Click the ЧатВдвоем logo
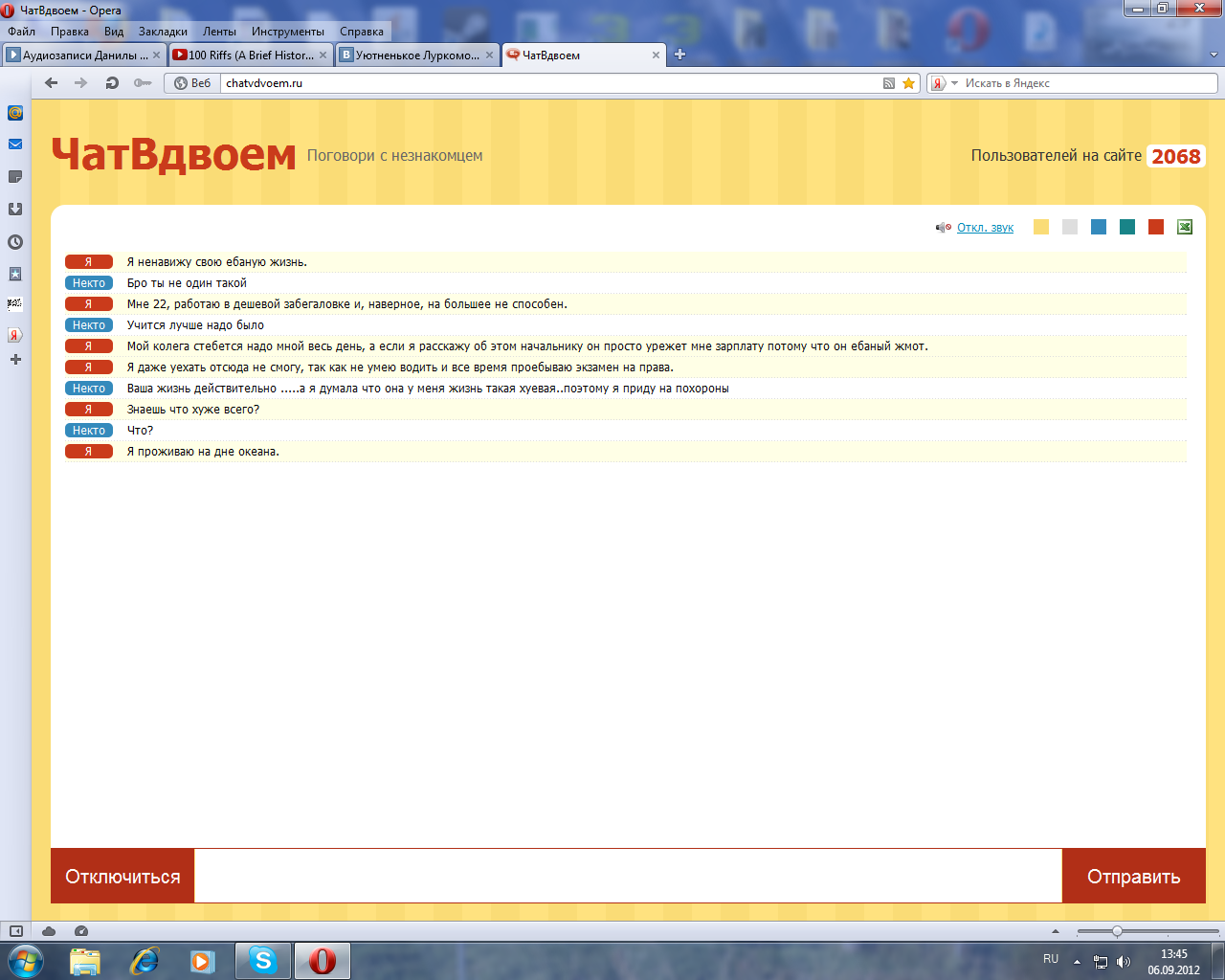 173,154
